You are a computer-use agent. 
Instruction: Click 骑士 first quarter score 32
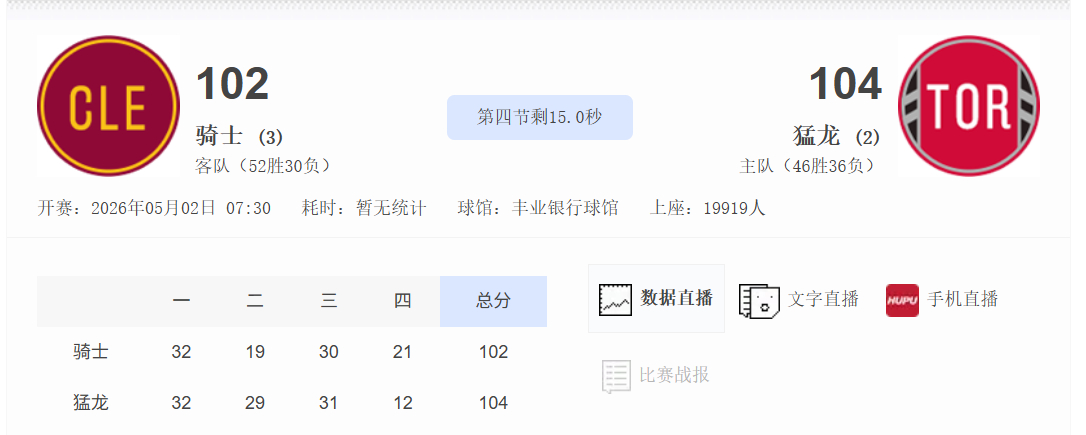point(181,352)
